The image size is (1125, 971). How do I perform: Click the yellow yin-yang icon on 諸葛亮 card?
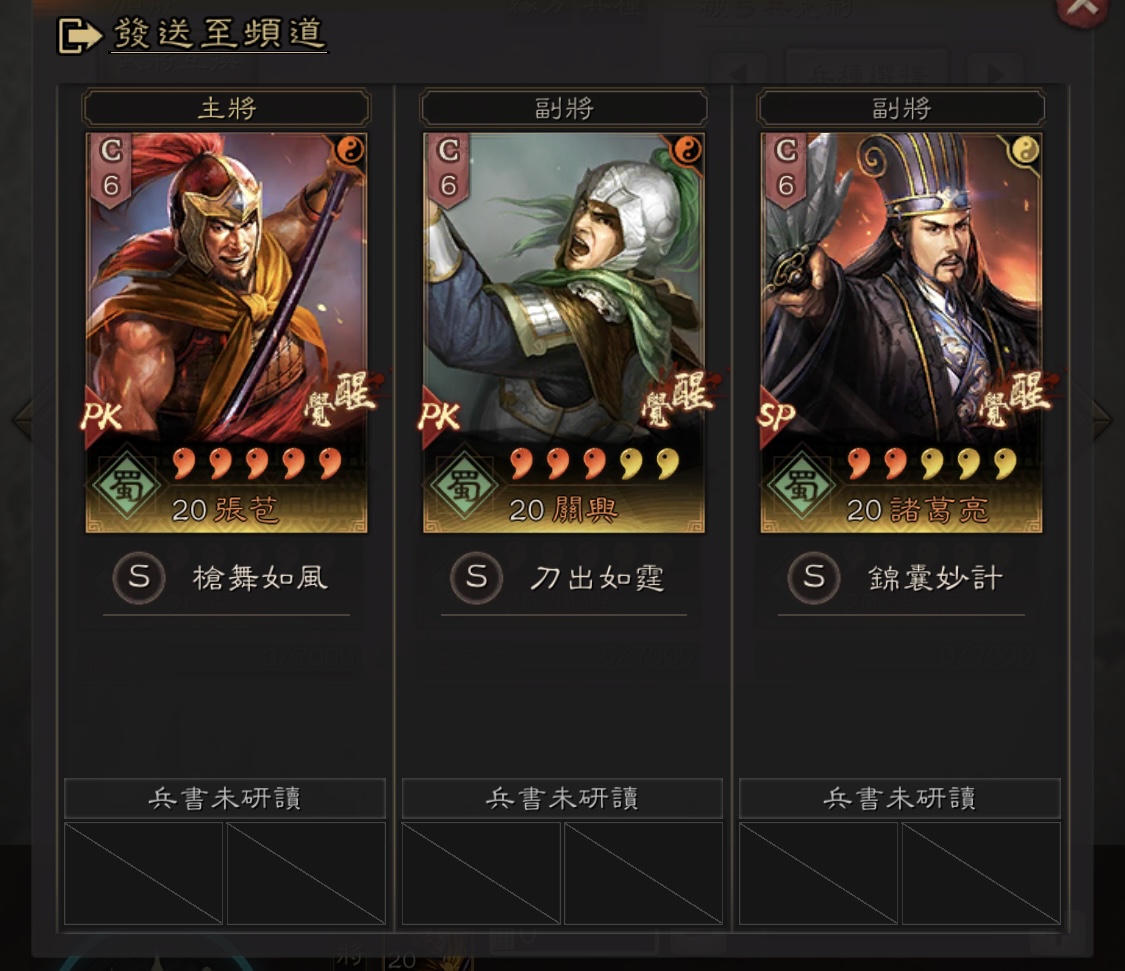(x=1025, y=151)
